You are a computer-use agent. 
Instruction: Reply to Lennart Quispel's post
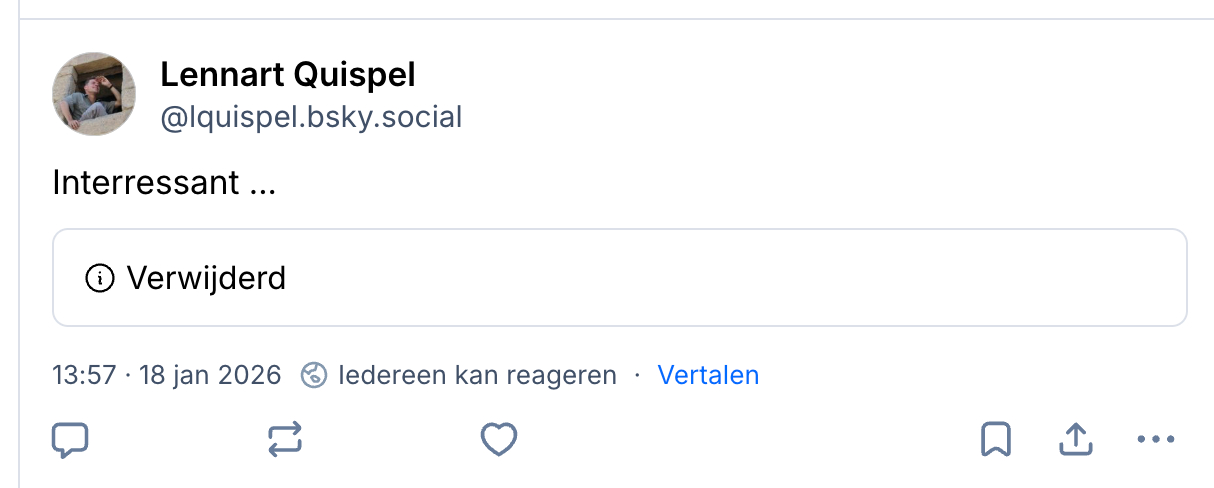(x=70, y=439)
